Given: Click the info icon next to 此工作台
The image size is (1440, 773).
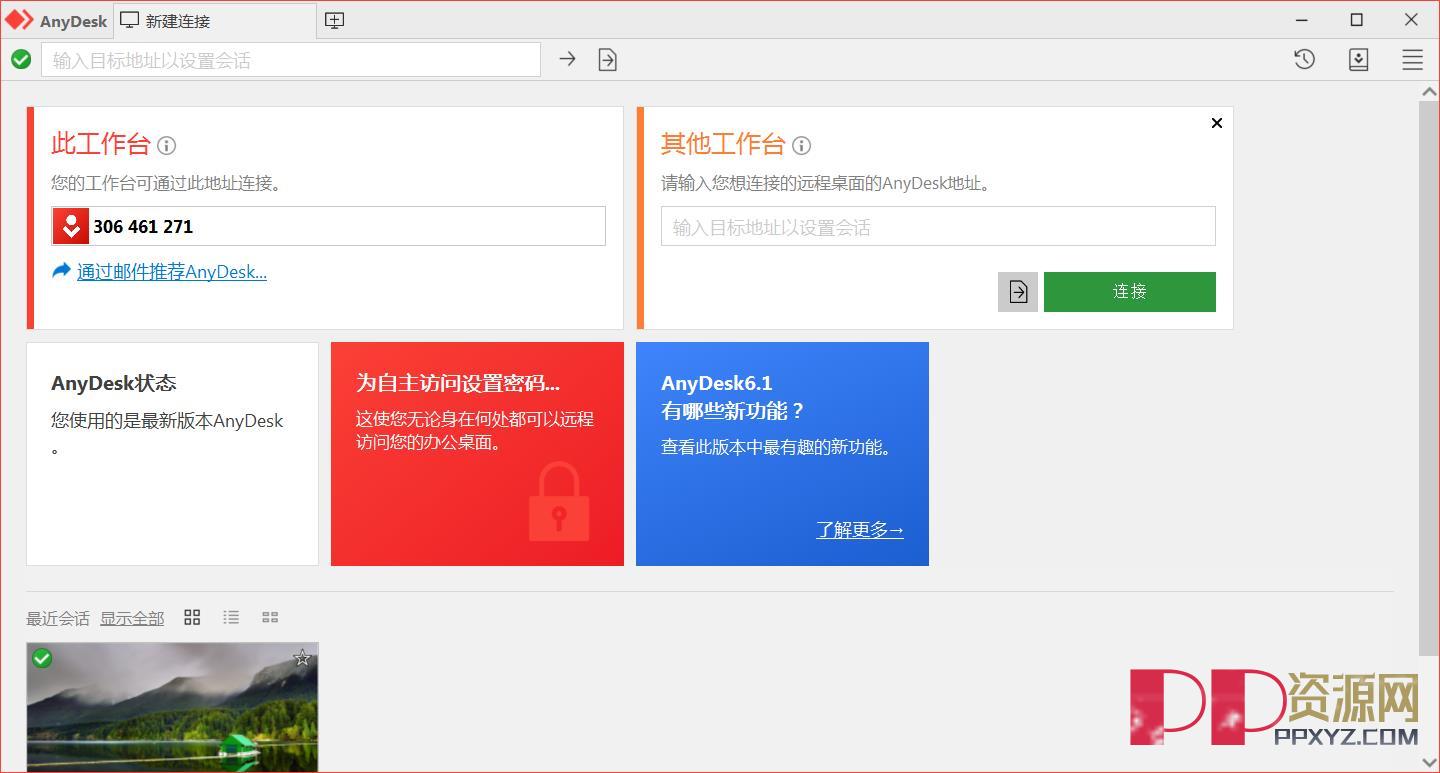Looking at the screenshot, I should pyautogui.click(x=166, y=146).
